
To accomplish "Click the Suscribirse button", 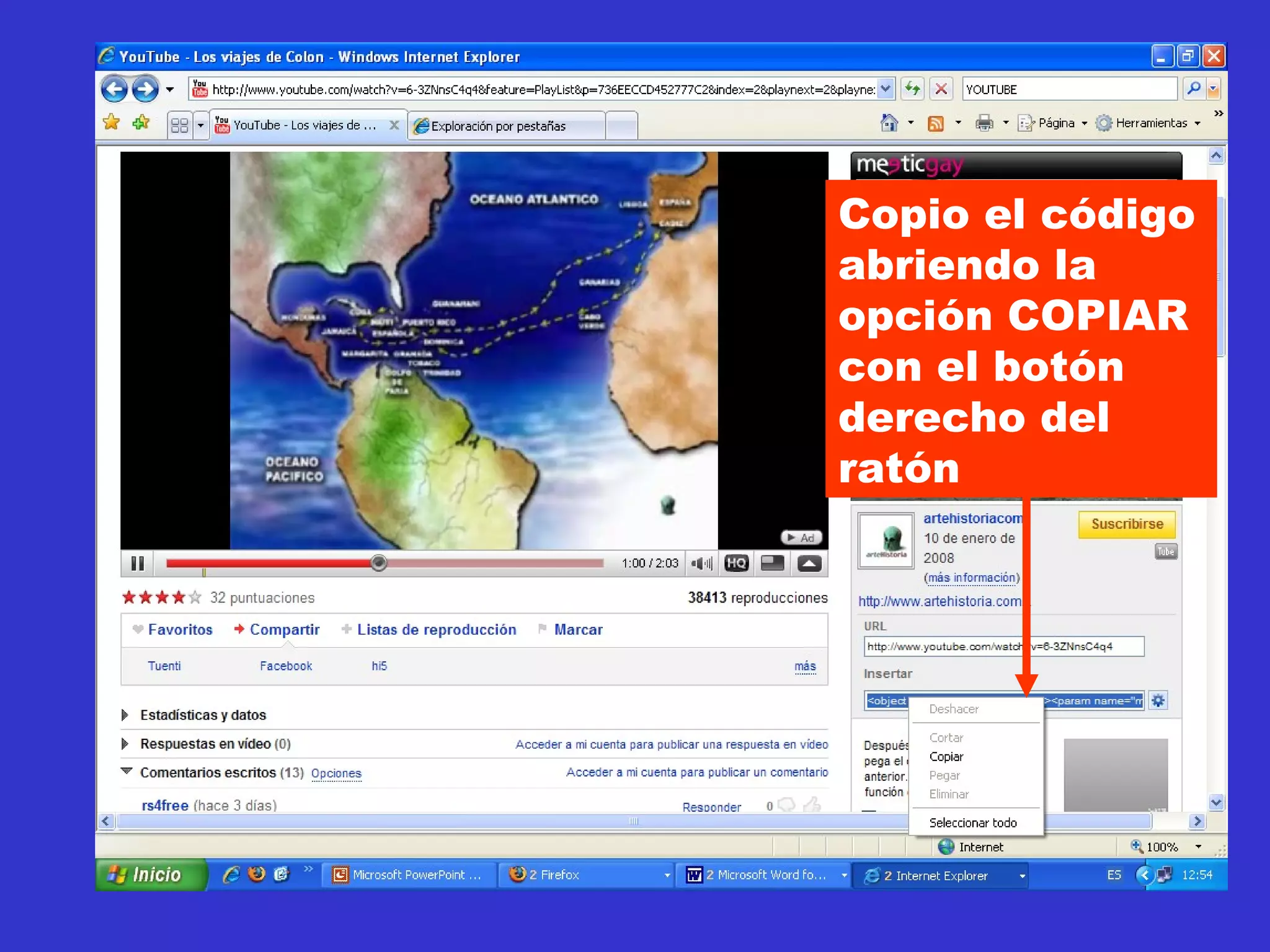I will 1127,524.
